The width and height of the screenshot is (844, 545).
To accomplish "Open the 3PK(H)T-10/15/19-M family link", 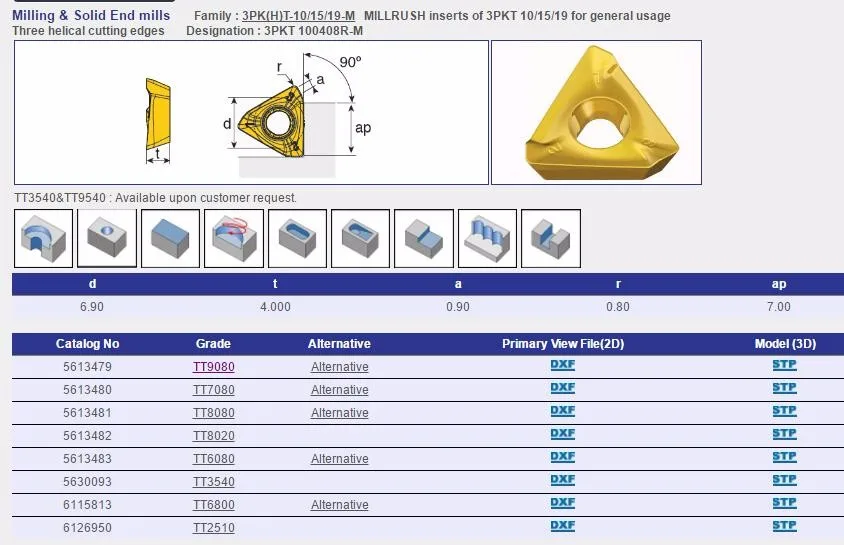I will click(298, 16).
